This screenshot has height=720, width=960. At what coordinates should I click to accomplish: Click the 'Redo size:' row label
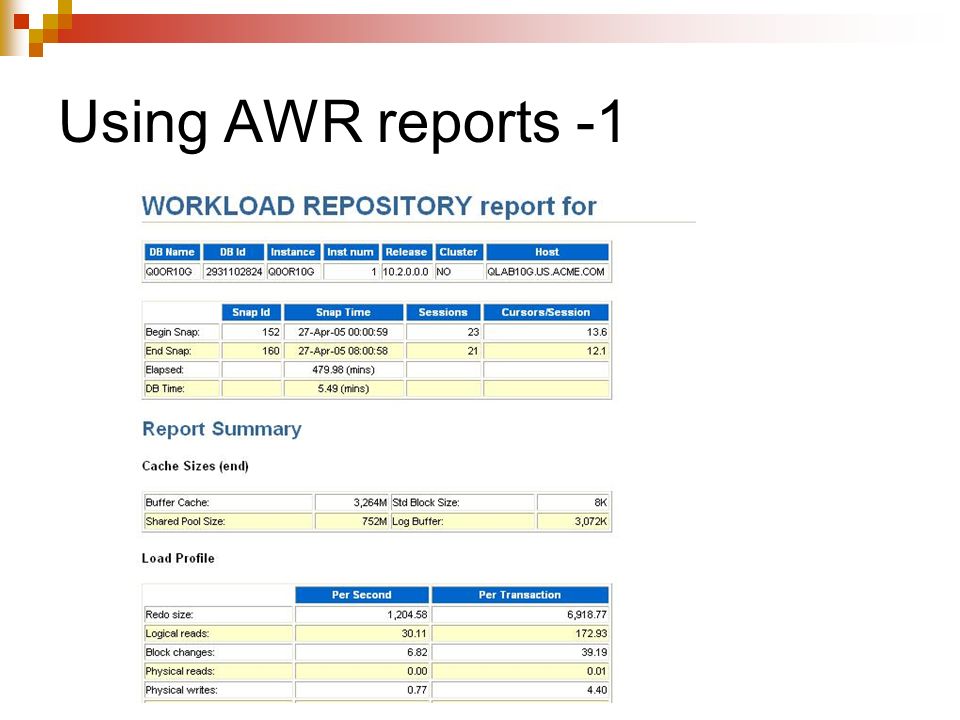169,615
